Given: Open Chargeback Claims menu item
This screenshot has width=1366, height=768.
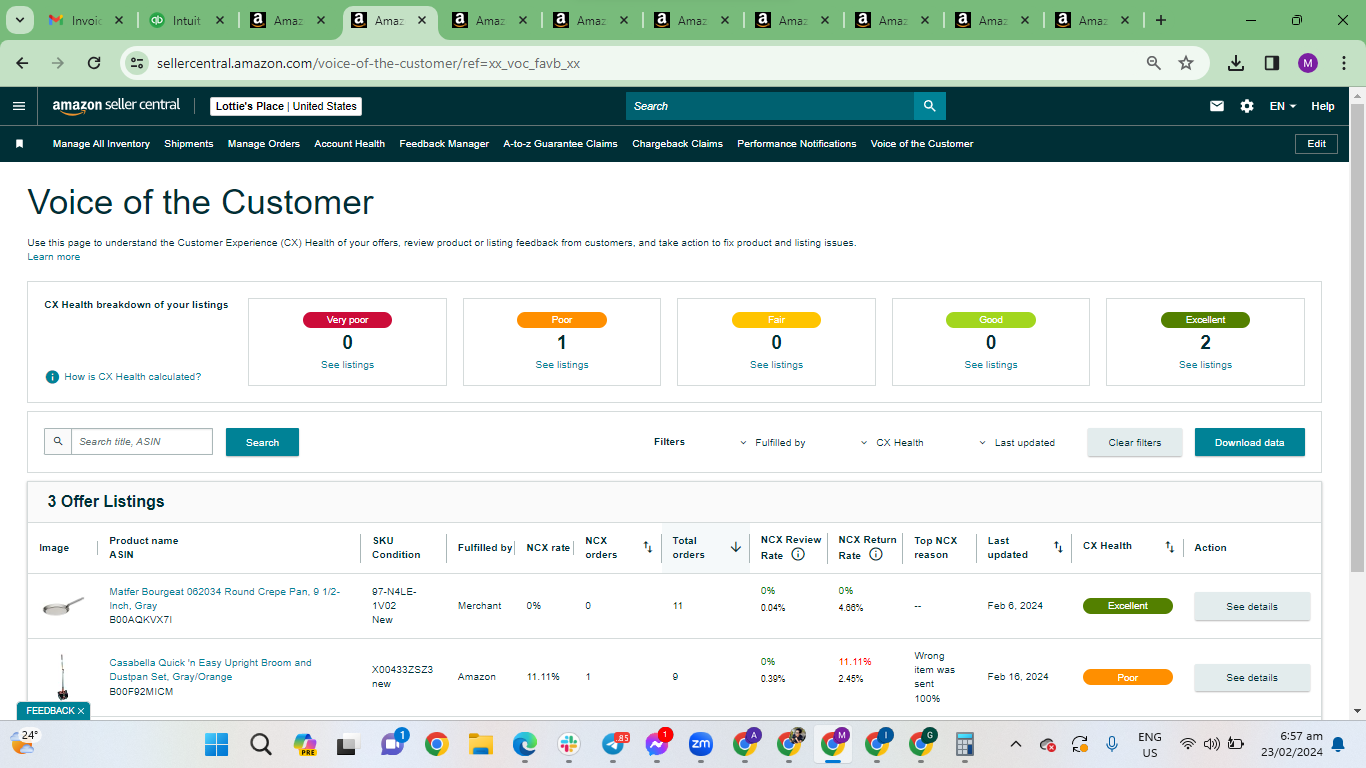Looking at the screenshot, I should 677,144.
